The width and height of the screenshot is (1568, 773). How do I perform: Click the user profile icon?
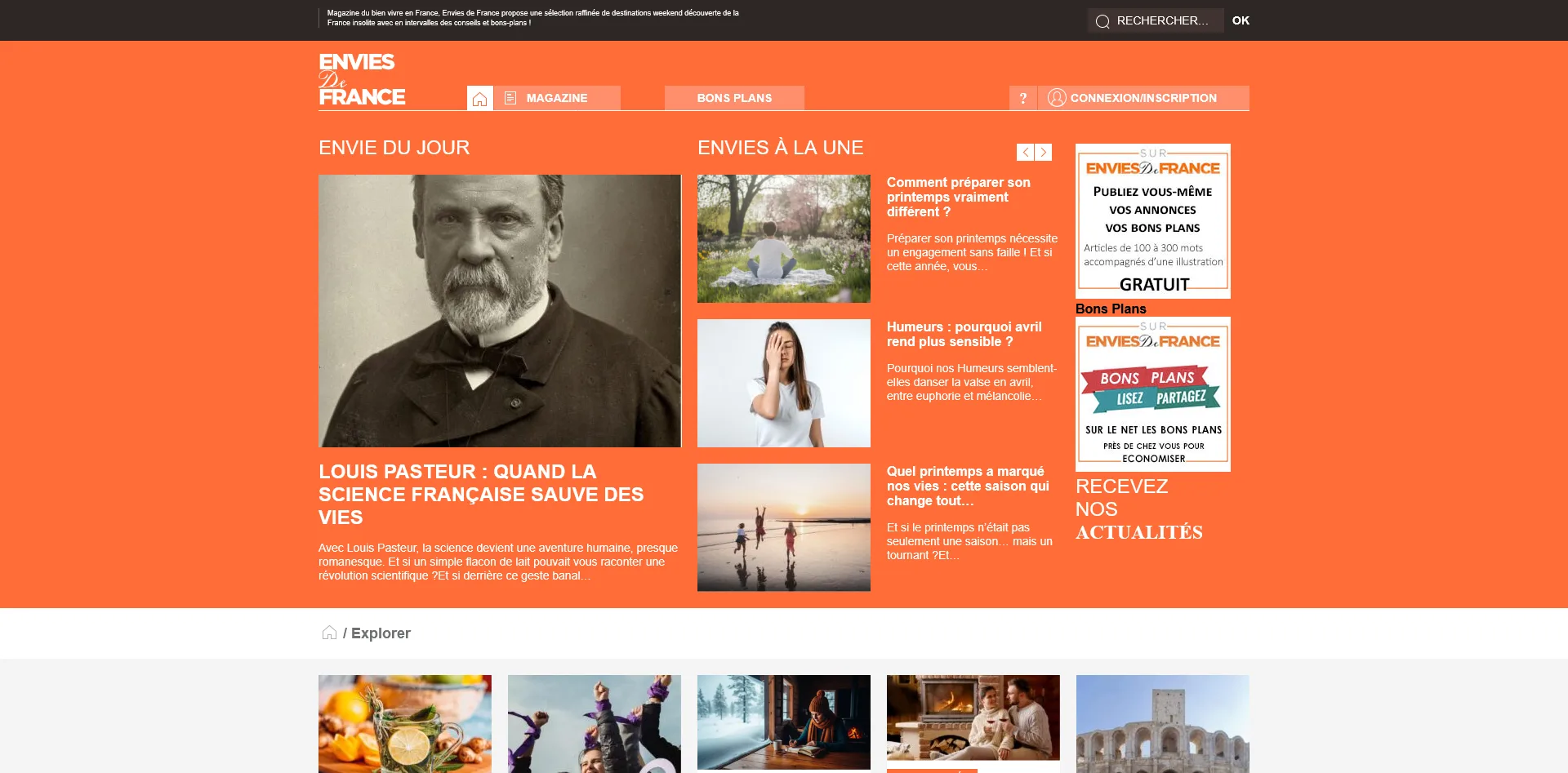[x=1057, y=98]
